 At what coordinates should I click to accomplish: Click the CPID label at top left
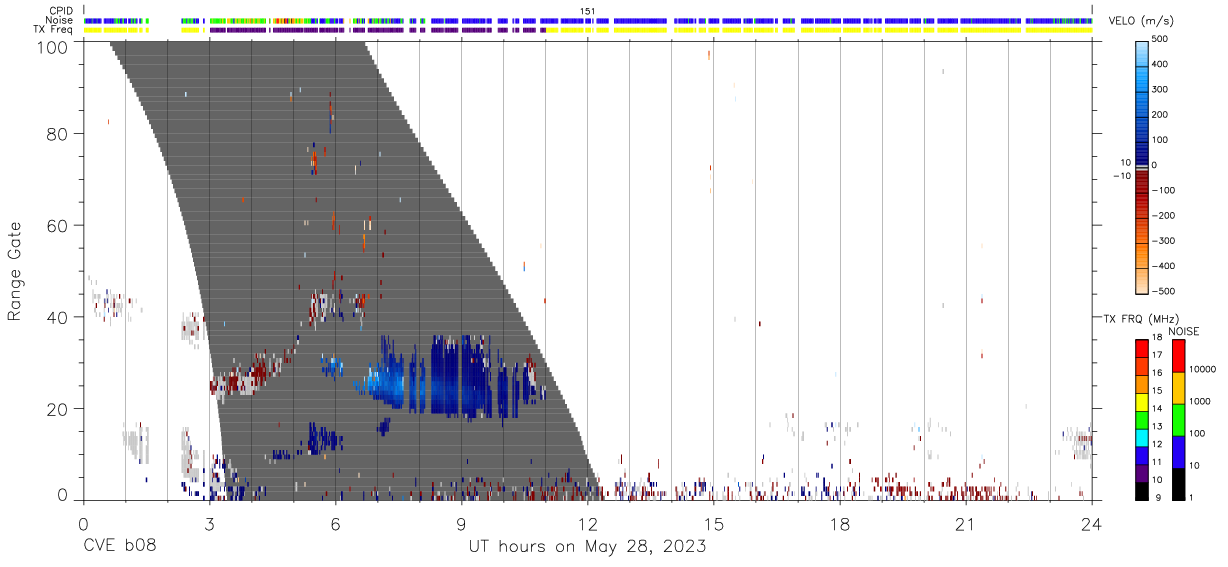point(61,11)
